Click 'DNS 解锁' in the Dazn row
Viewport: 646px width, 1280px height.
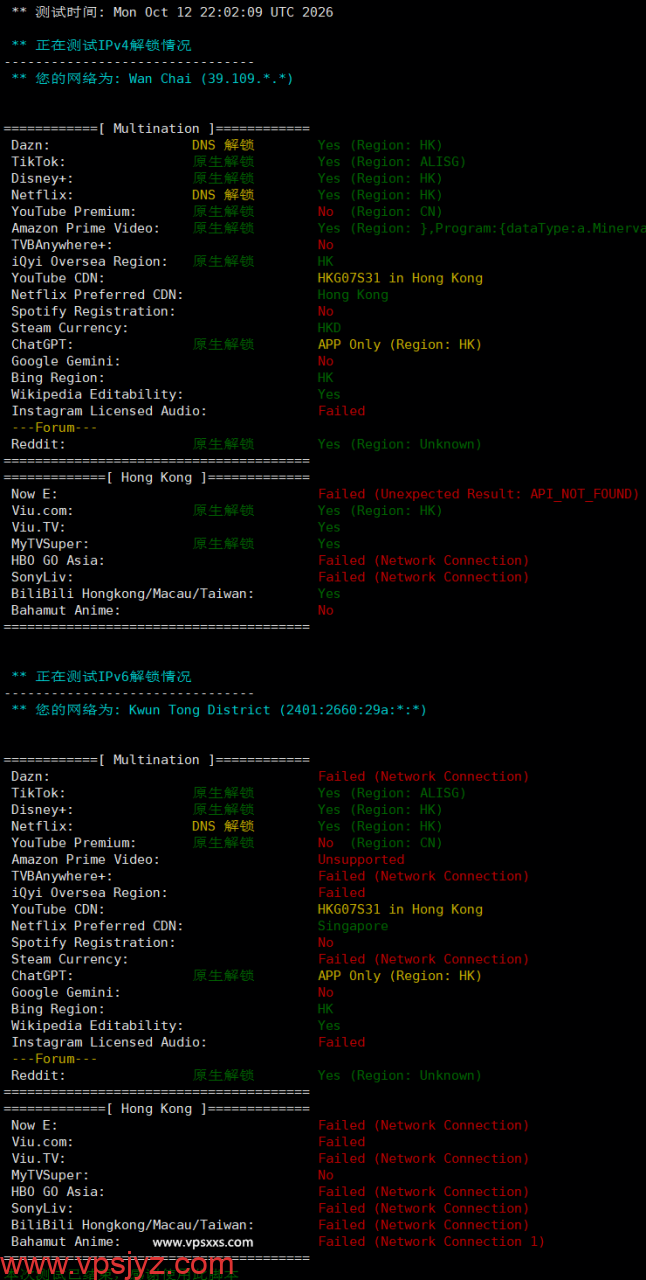click(223, 145)
